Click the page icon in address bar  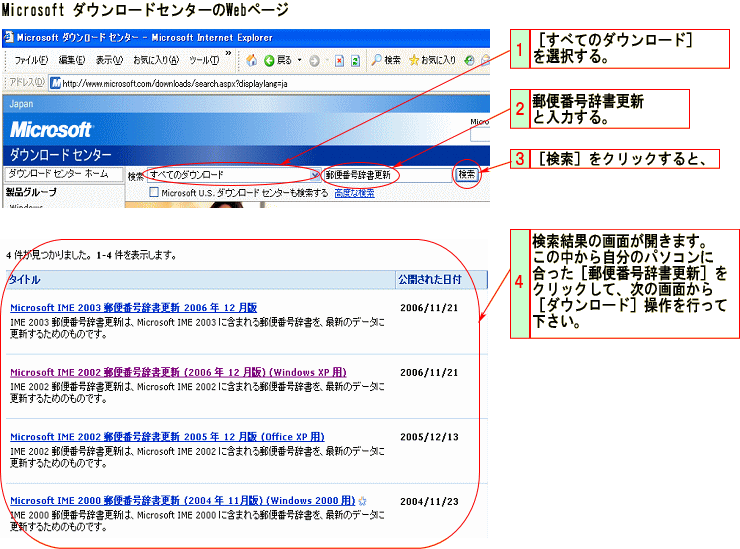[x=56, y=84]
